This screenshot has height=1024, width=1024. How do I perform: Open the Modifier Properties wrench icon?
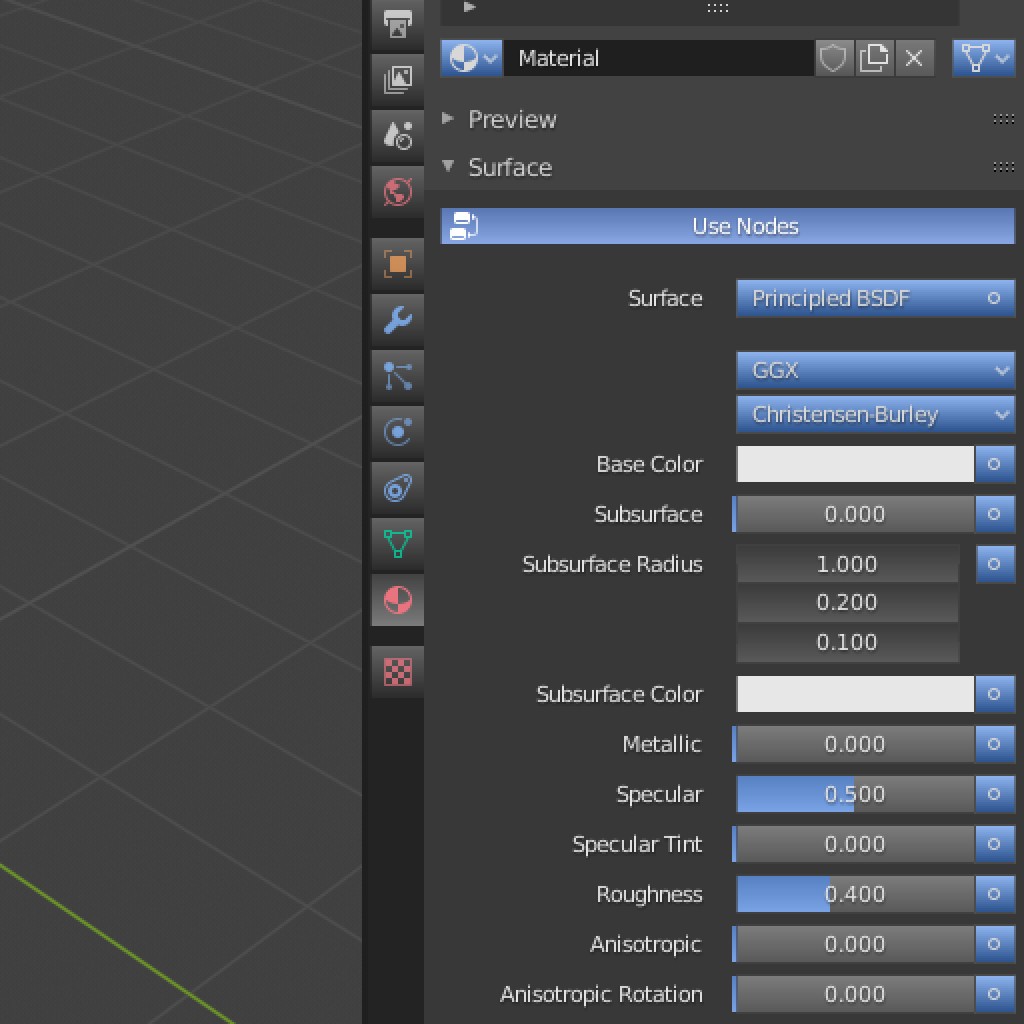[397, 320]
